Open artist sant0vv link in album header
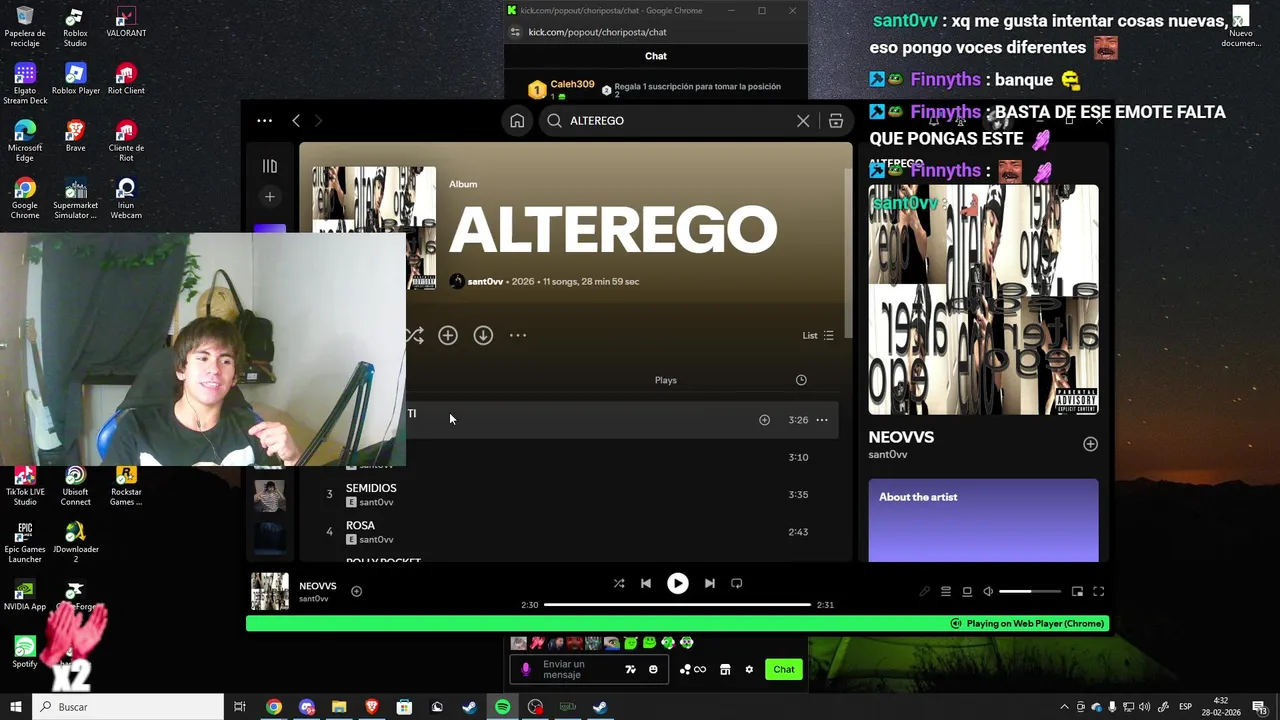1280x720 pixels. coord(485,282)
